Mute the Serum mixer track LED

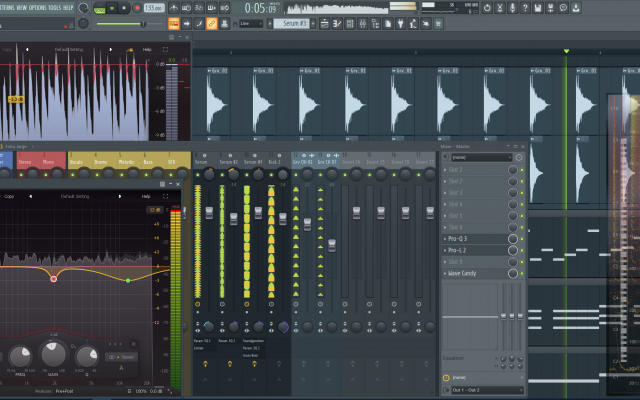coord(198,175)
